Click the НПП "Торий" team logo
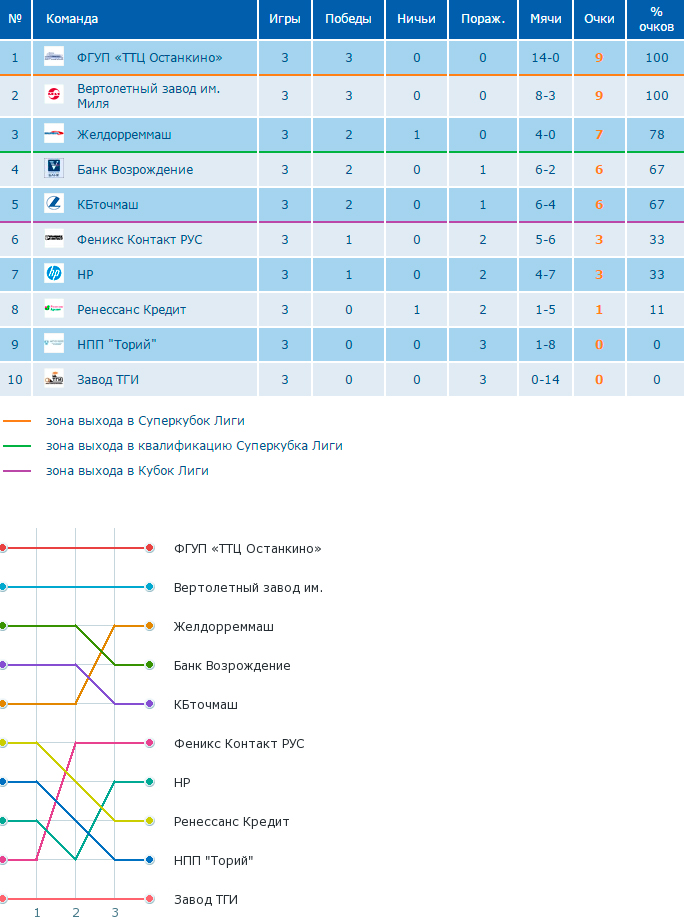 tap(54, 343)
